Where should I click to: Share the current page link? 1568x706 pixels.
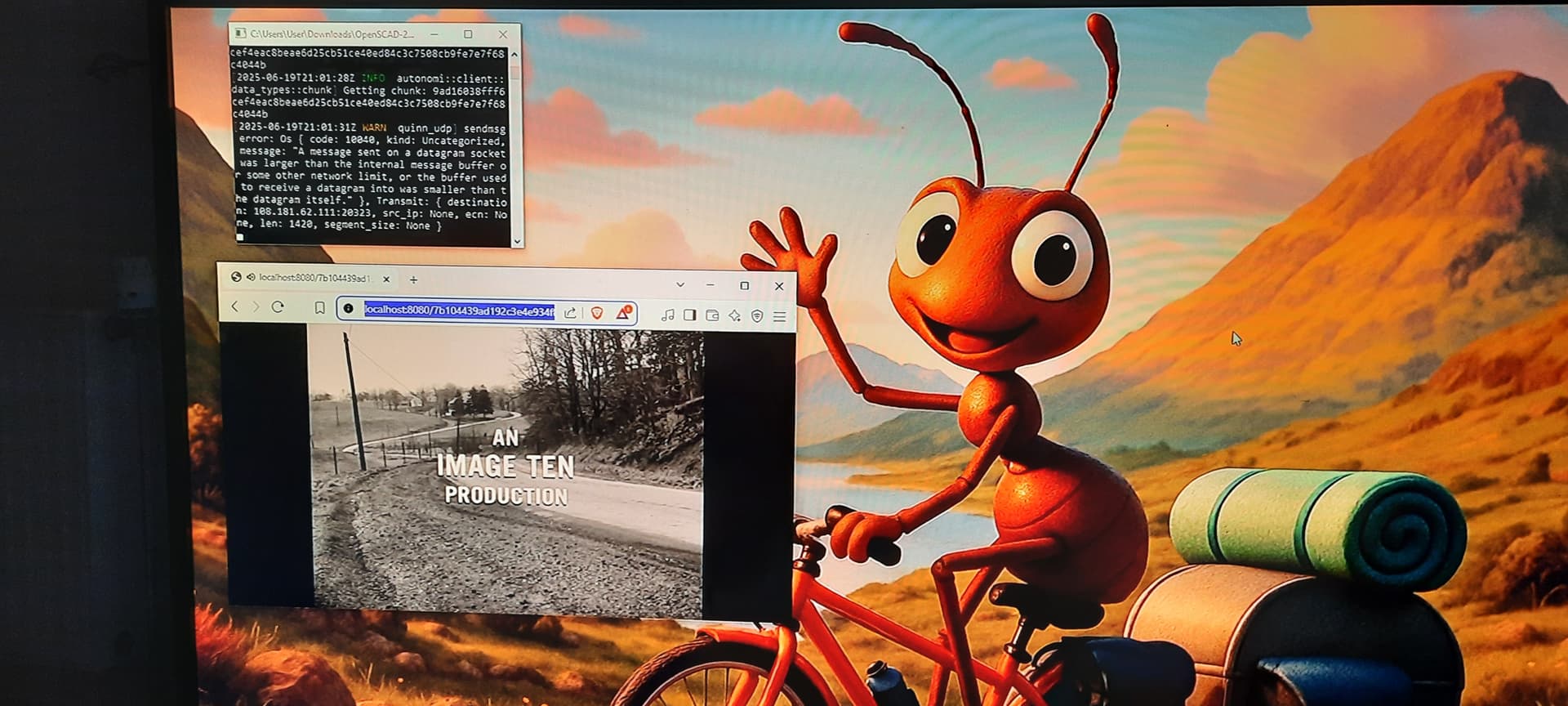pos(570,312)
